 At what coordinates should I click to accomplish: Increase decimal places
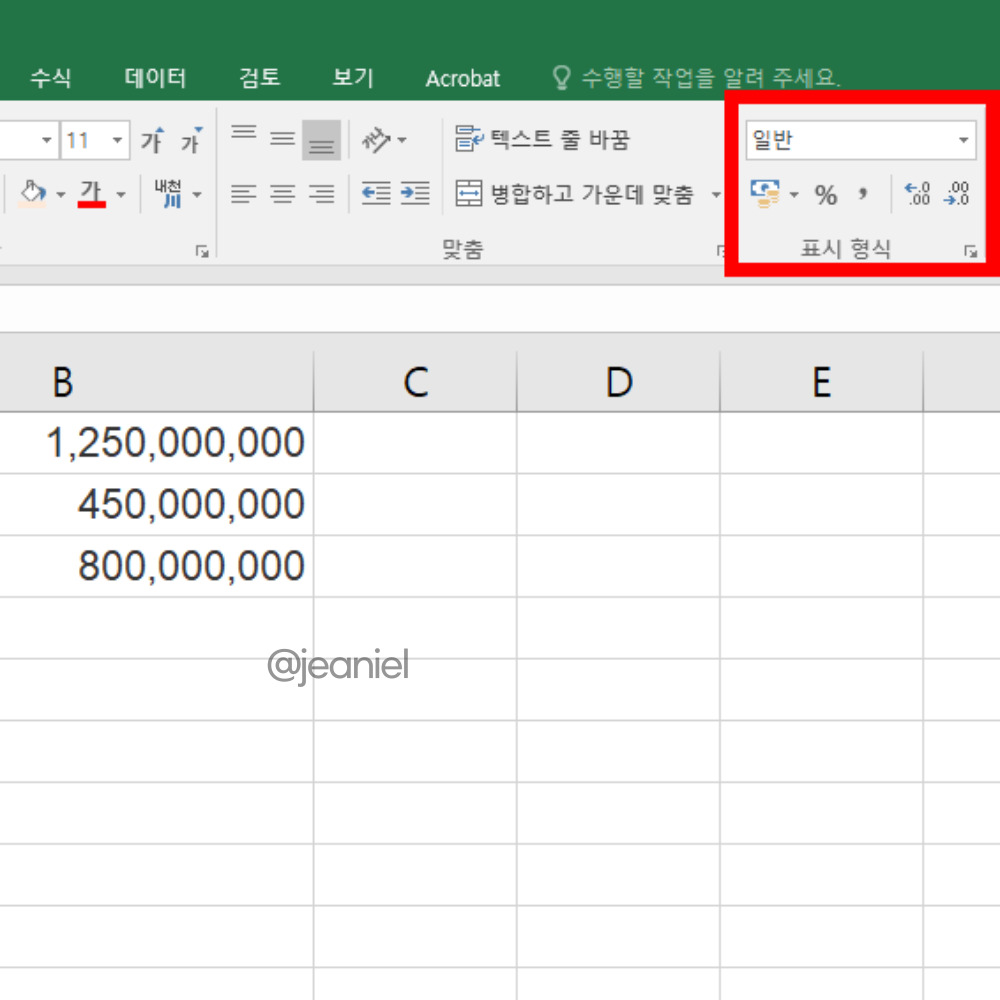[x=918, y=193]
